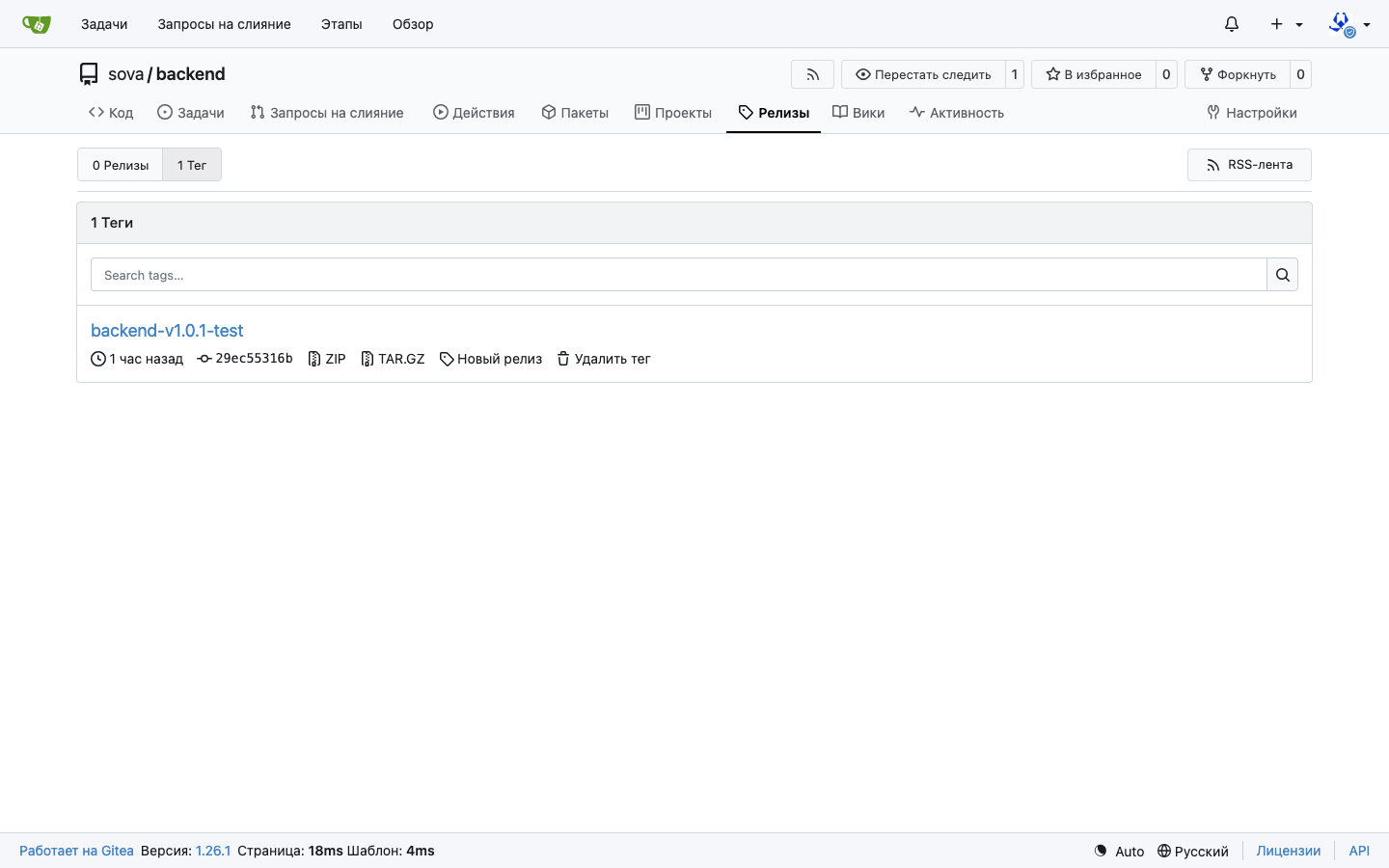Open the Gitea home logo
1389x868 pixels.
pyautogui.click(x=37, y=24)
